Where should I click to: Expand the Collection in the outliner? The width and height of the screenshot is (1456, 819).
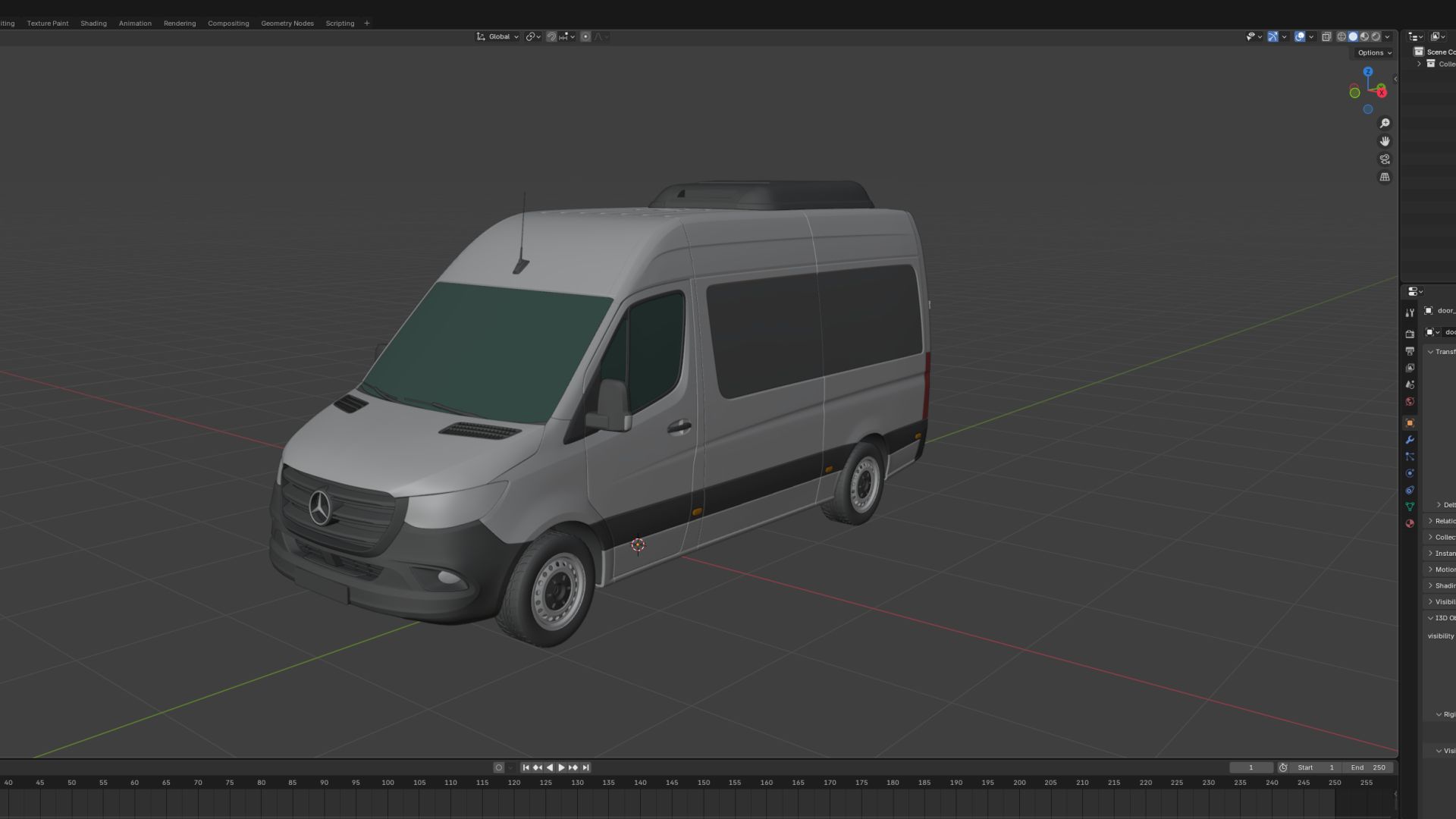click(x=1419, y=64)
